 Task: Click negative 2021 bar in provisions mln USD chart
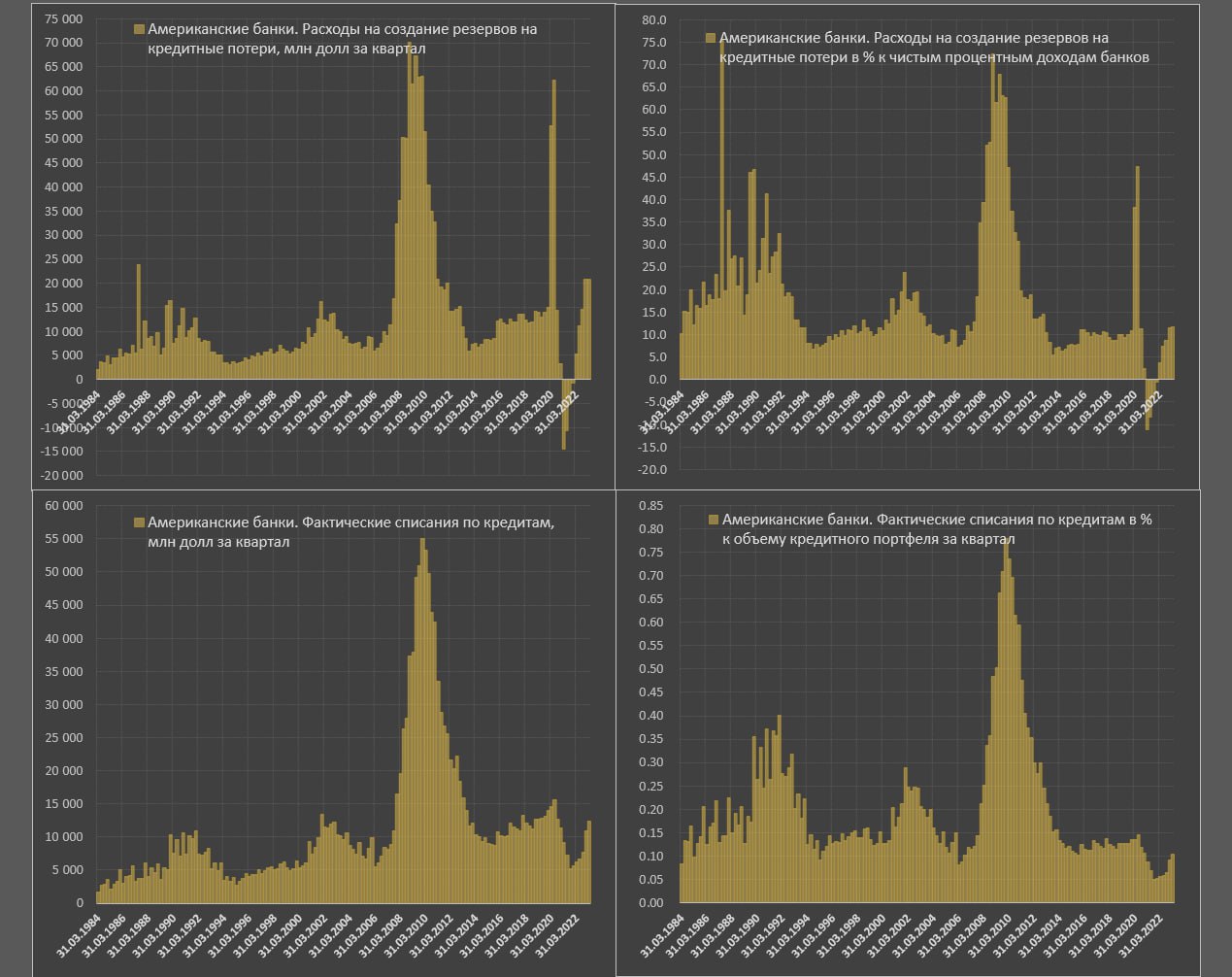pos(564,414)
